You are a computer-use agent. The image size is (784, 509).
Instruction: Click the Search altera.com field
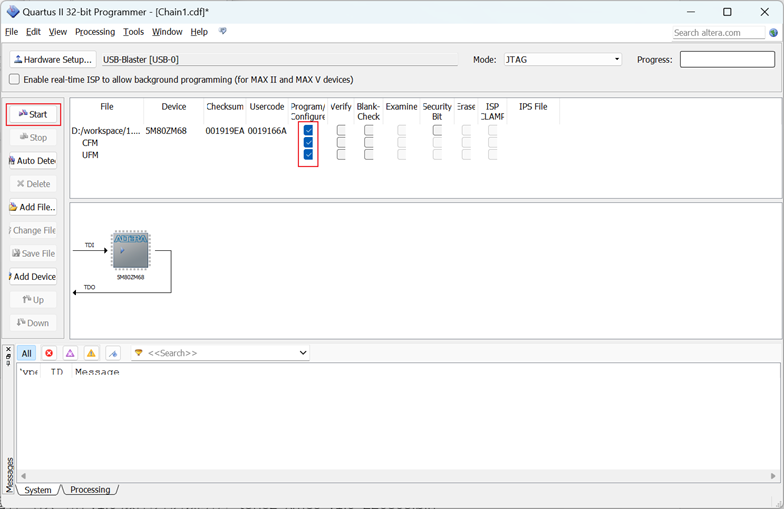(x=718, y=32)
